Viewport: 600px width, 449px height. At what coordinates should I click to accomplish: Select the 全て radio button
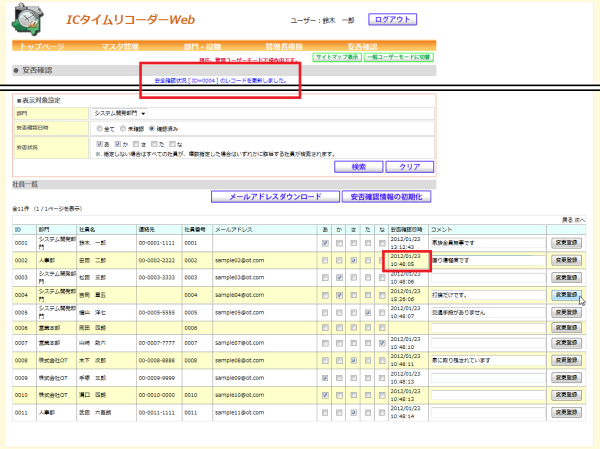point(99,129)
